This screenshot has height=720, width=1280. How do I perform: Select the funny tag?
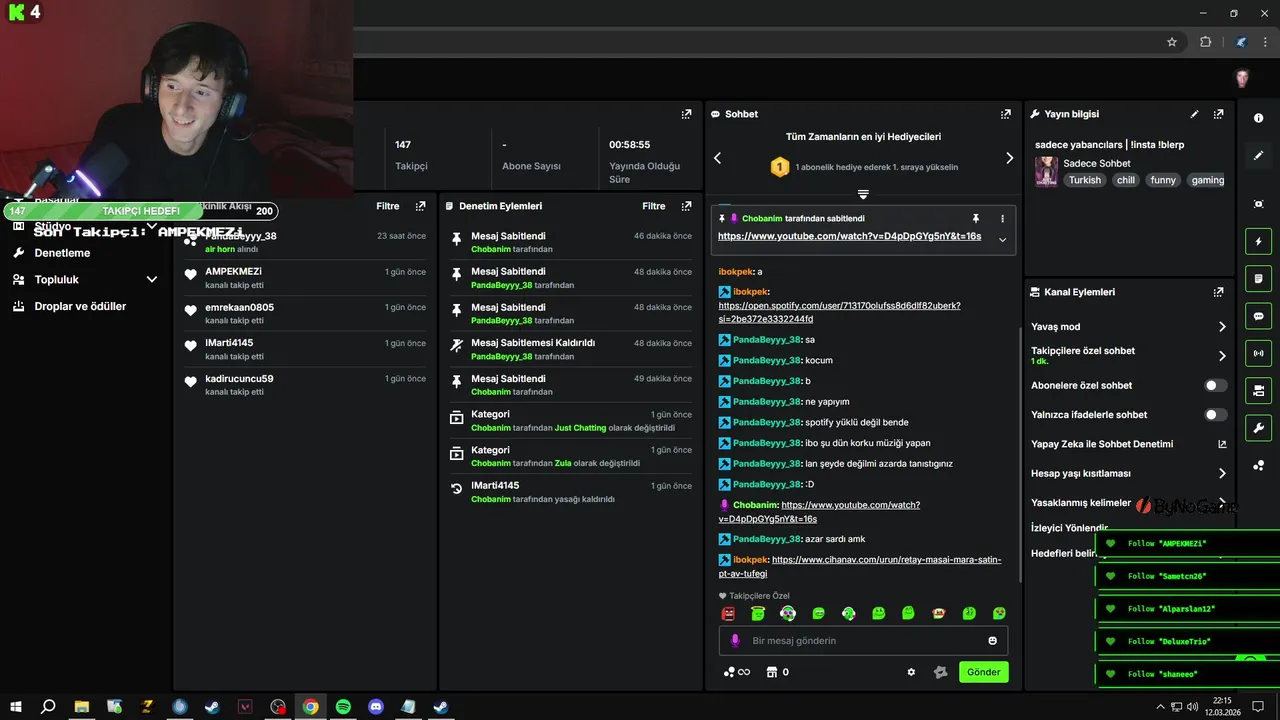coord(1163,180)
